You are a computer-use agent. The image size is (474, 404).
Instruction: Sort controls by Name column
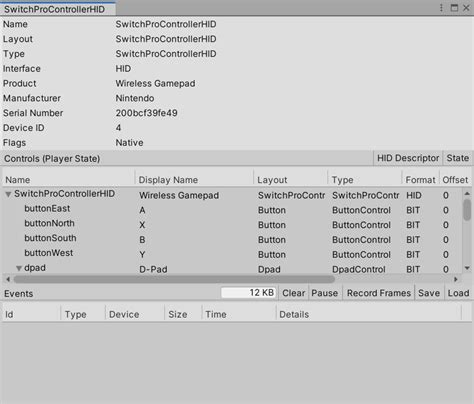69,180
